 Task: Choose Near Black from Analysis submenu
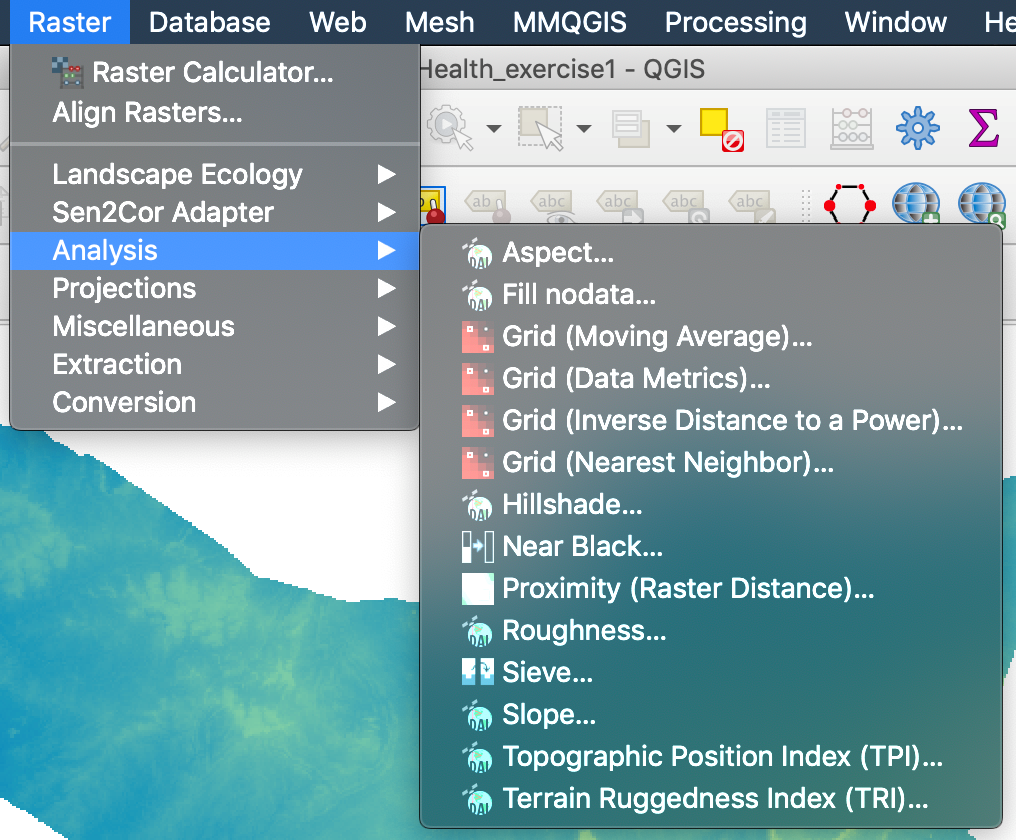point(711,546)
